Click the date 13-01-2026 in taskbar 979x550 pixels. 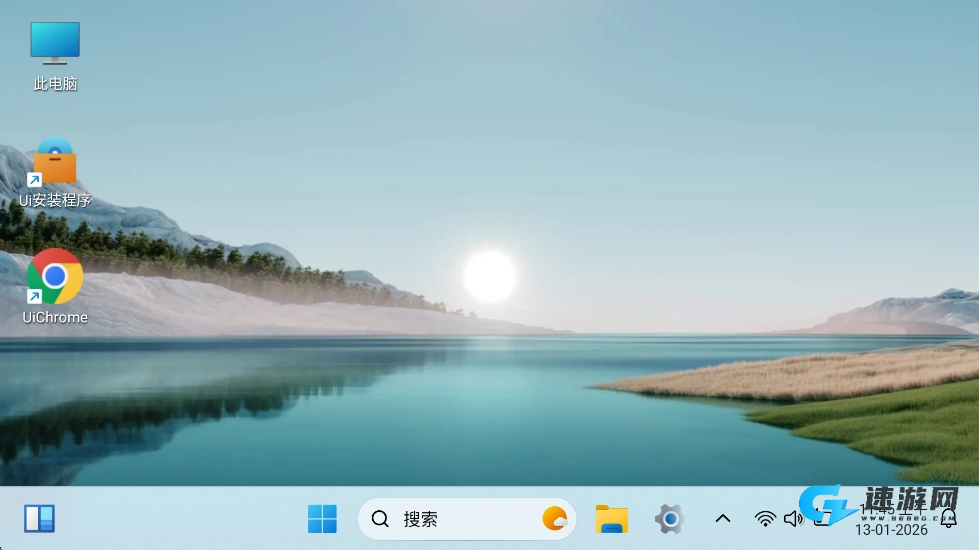(x=891, y=530)
